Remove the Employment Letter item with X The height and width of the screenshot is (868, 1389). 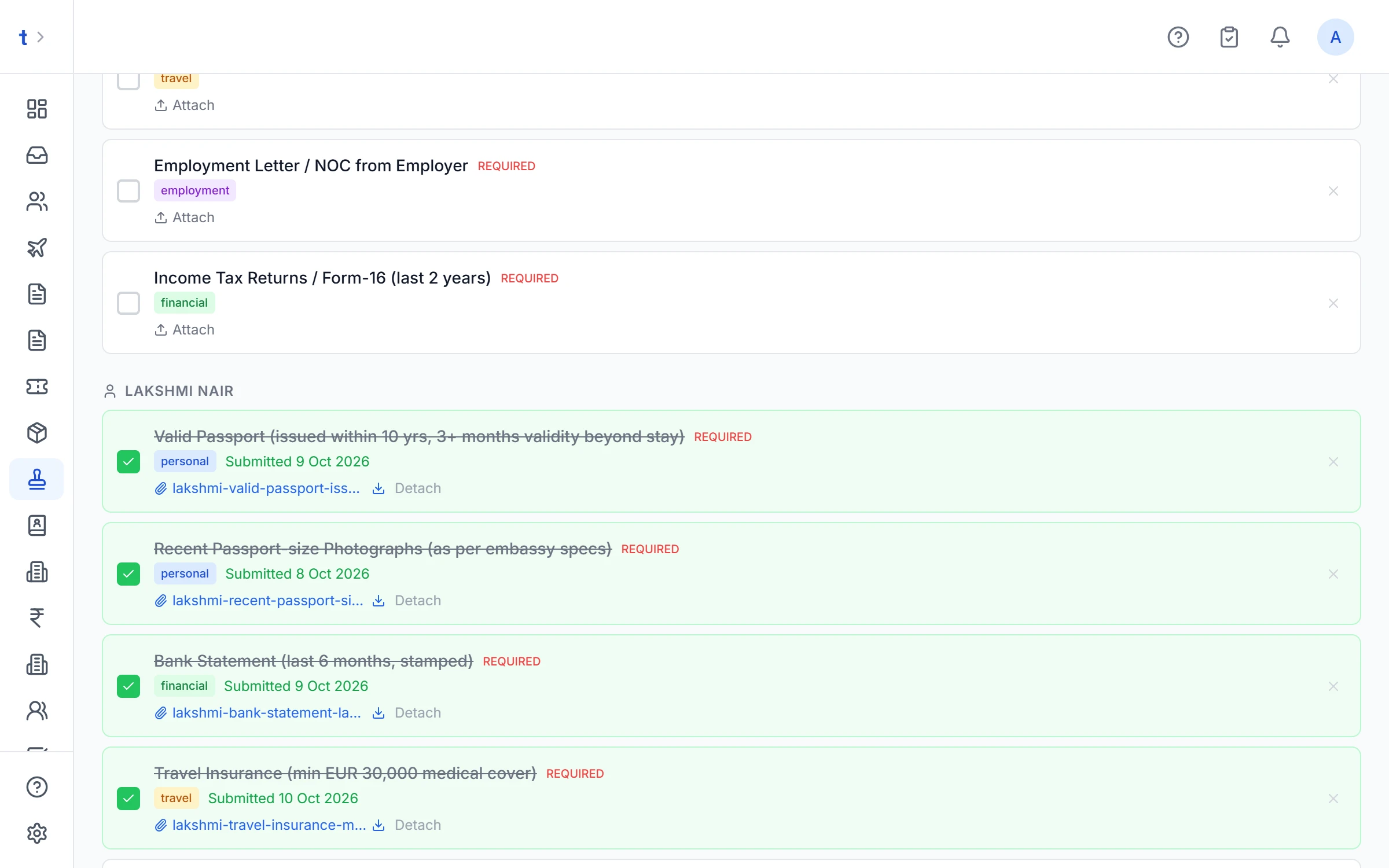coord(1333,191)
